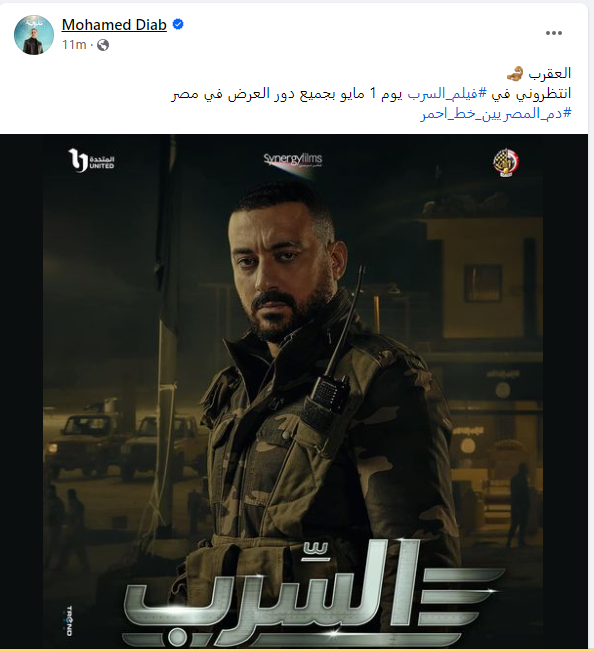Click the scorpion emoji in the post text
The width and height of the screenshot is (594, 651).
515,75
